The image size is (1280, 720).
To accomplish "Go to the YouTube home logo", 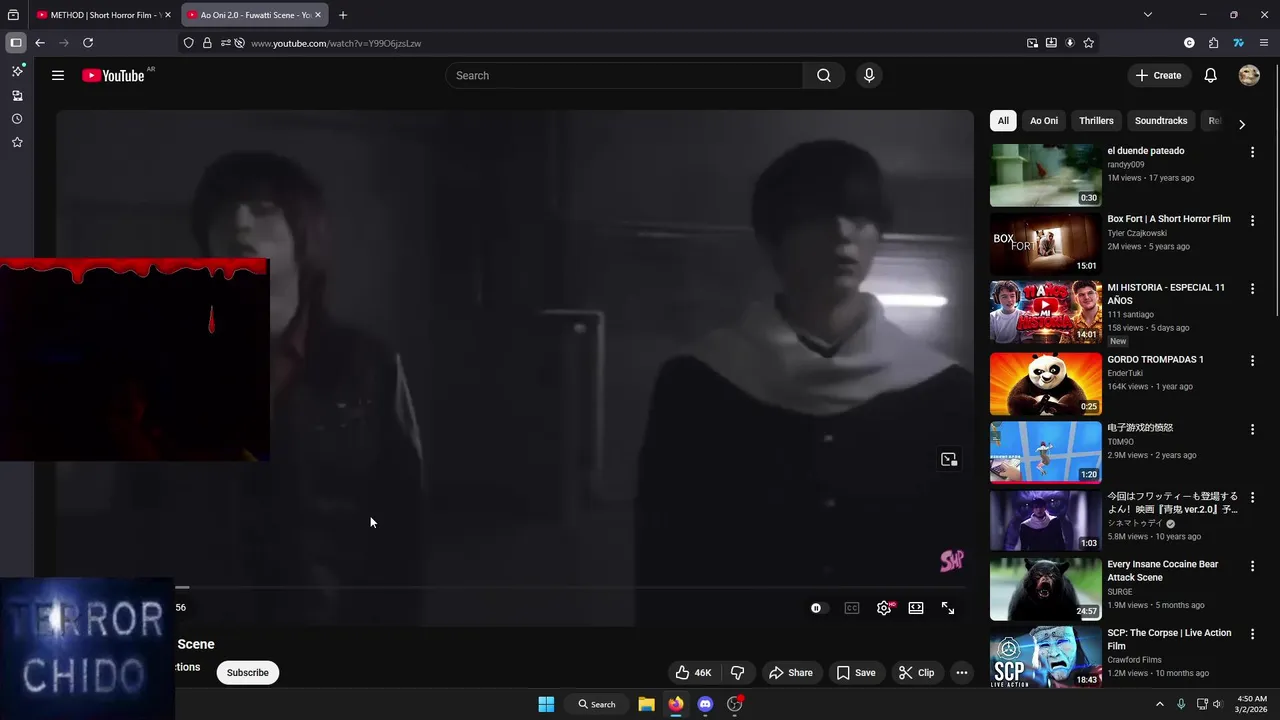I will (113, 75).
